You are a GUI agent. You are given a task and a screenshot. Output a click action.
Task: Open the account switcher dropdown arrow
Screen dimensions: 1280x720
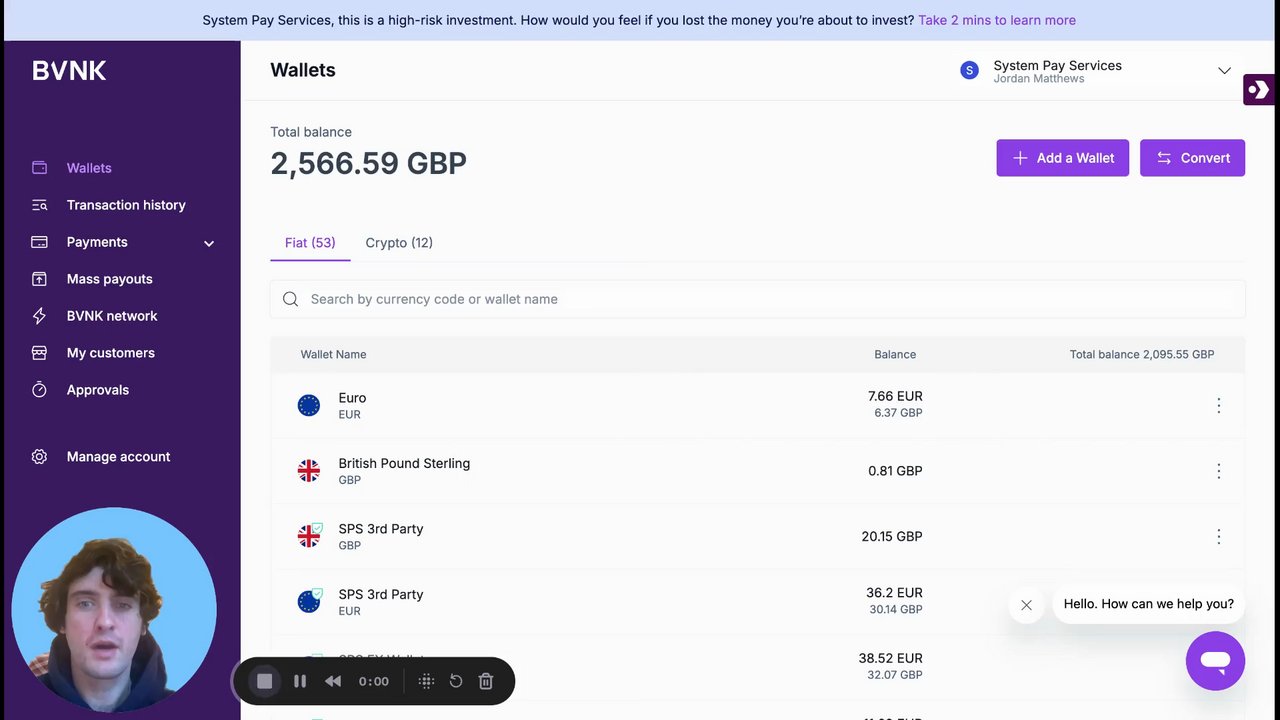(x=1224, y=70)
